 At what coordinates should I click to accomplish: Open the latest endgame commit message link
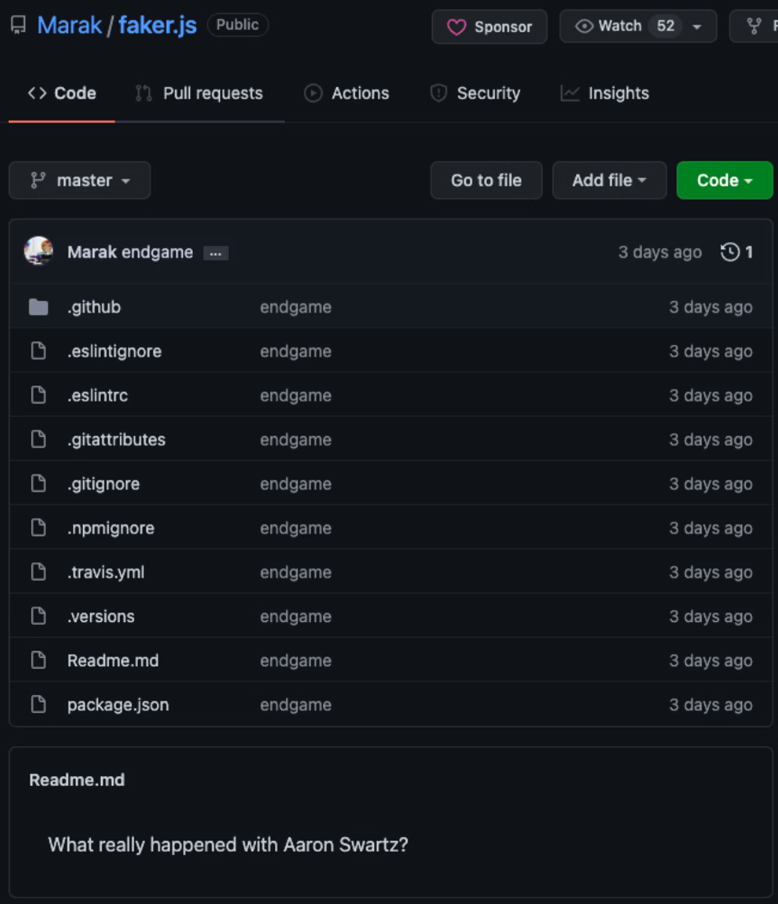[157, 252]
